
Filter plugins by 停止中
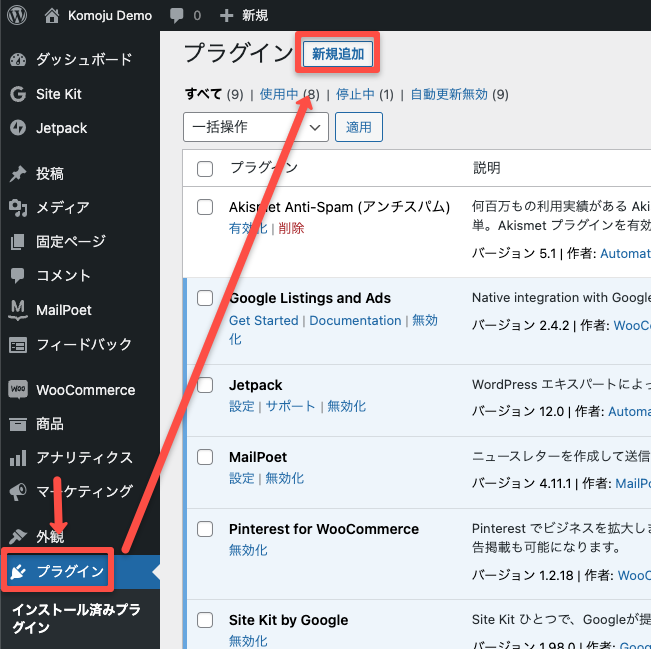[355, 94]
